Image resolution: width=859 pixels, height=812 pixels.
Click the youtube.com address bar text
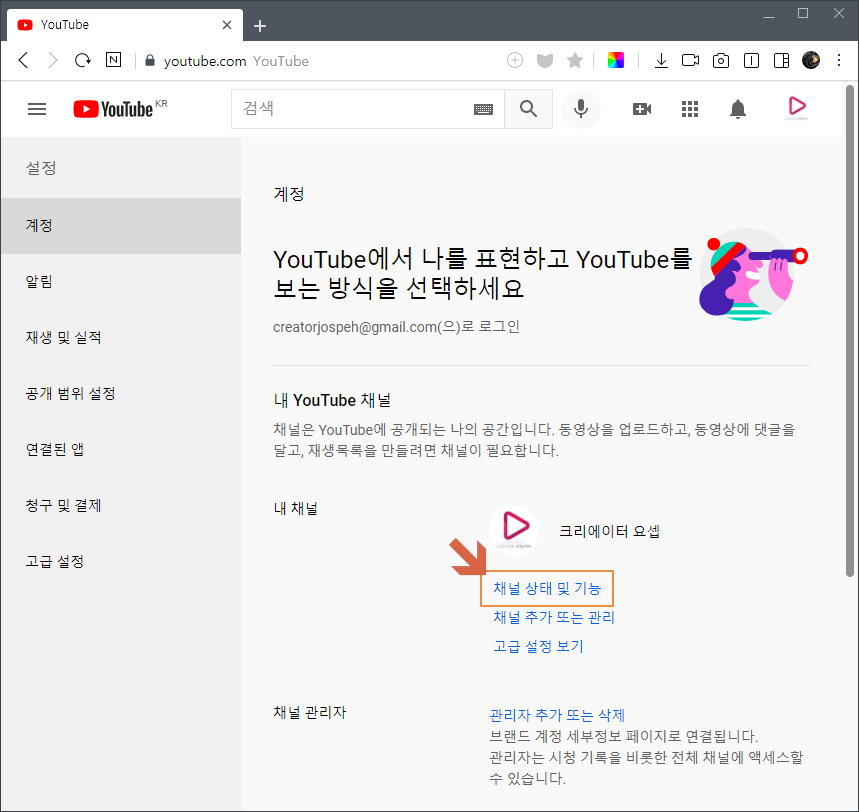[205, 61]
